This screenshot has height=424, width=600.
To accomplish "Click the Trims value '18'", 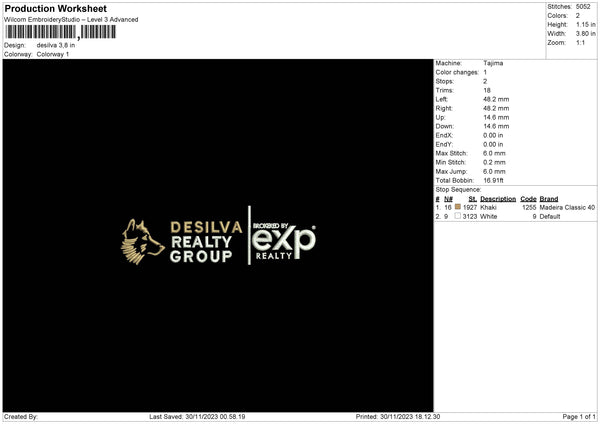I will pyautogui.click(x=487, y=90).
